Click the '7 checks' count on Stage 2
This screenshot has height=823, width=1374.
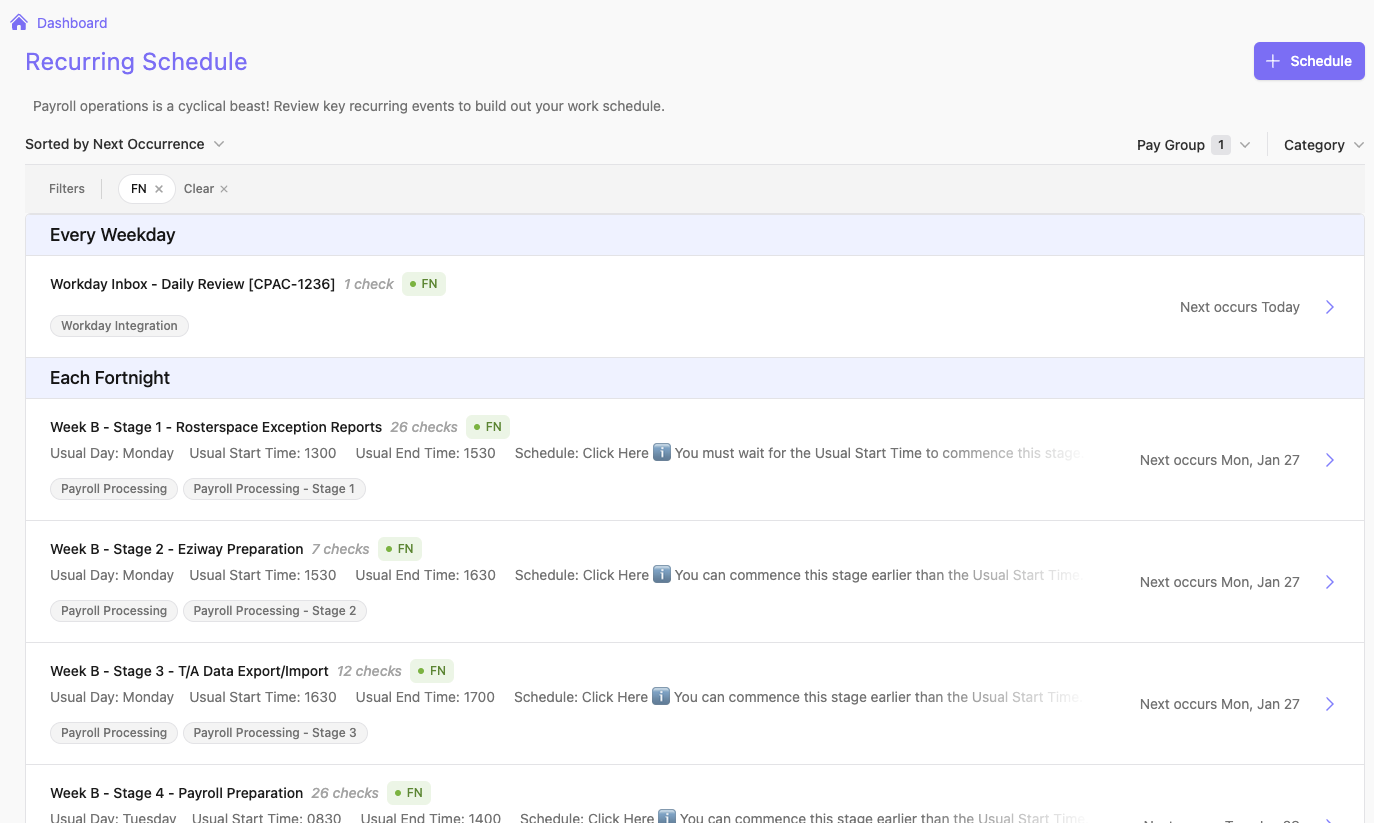tap(341, 549)
